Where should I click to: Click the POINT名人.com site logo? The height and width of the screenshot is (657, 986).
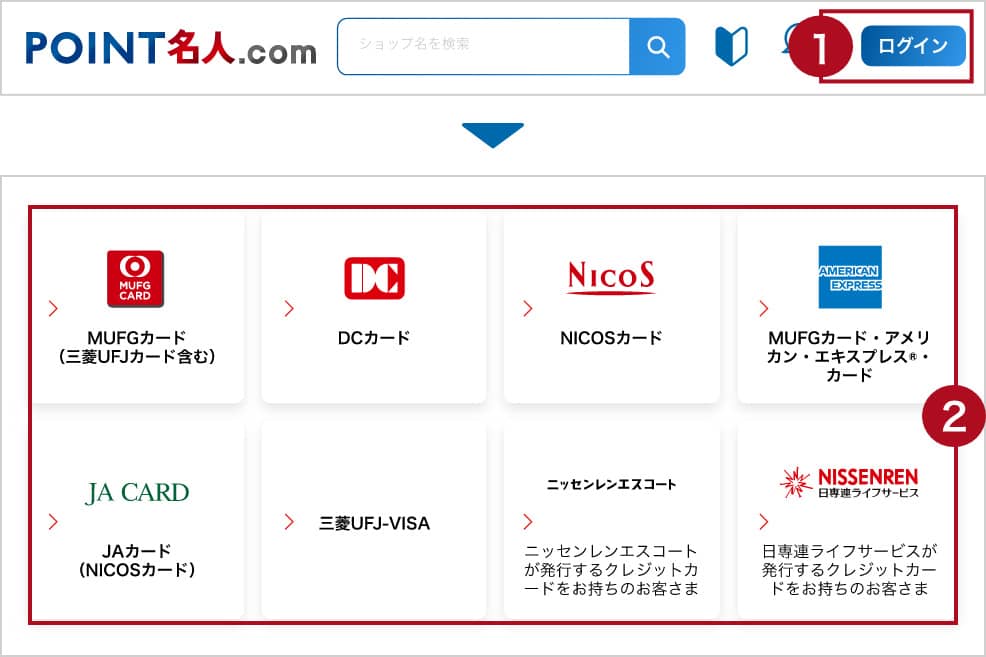click(171, 47)
